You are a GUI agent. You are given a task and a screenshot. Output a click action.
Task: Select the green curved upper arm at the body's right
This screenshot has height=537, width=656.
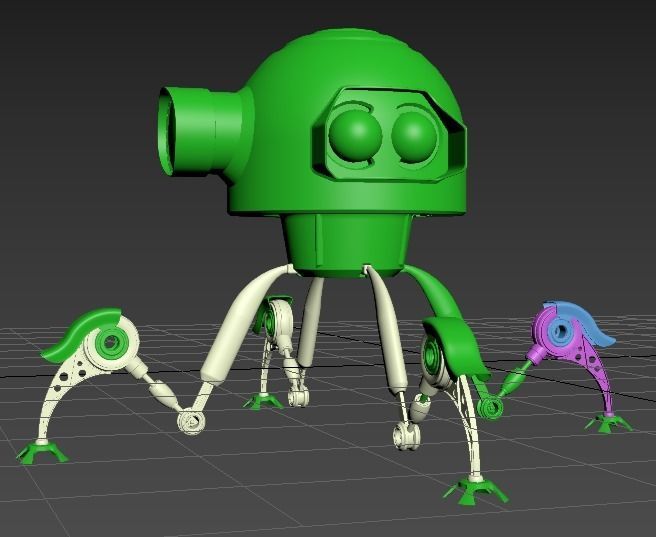pyautogui.click(x=434, y=291)
